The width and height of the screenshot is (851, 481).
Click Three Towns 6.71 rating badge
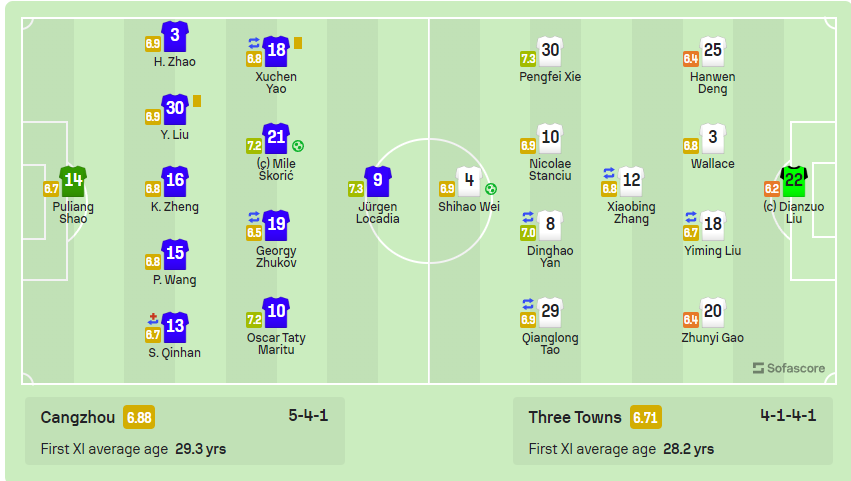[x=645, y=417]
